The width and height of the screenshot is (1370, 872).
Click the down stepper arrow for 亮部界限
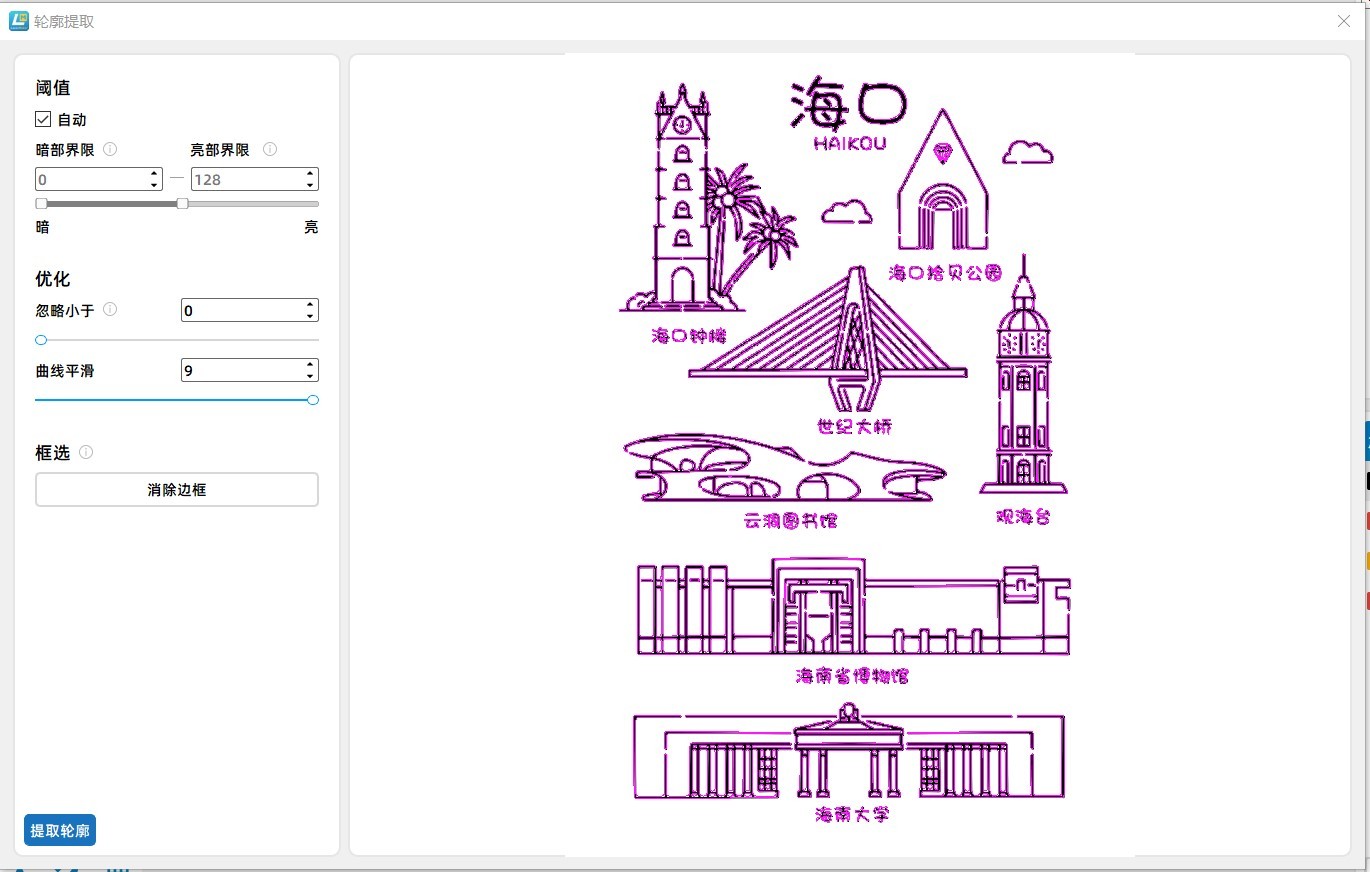click(x=311, y=185)
